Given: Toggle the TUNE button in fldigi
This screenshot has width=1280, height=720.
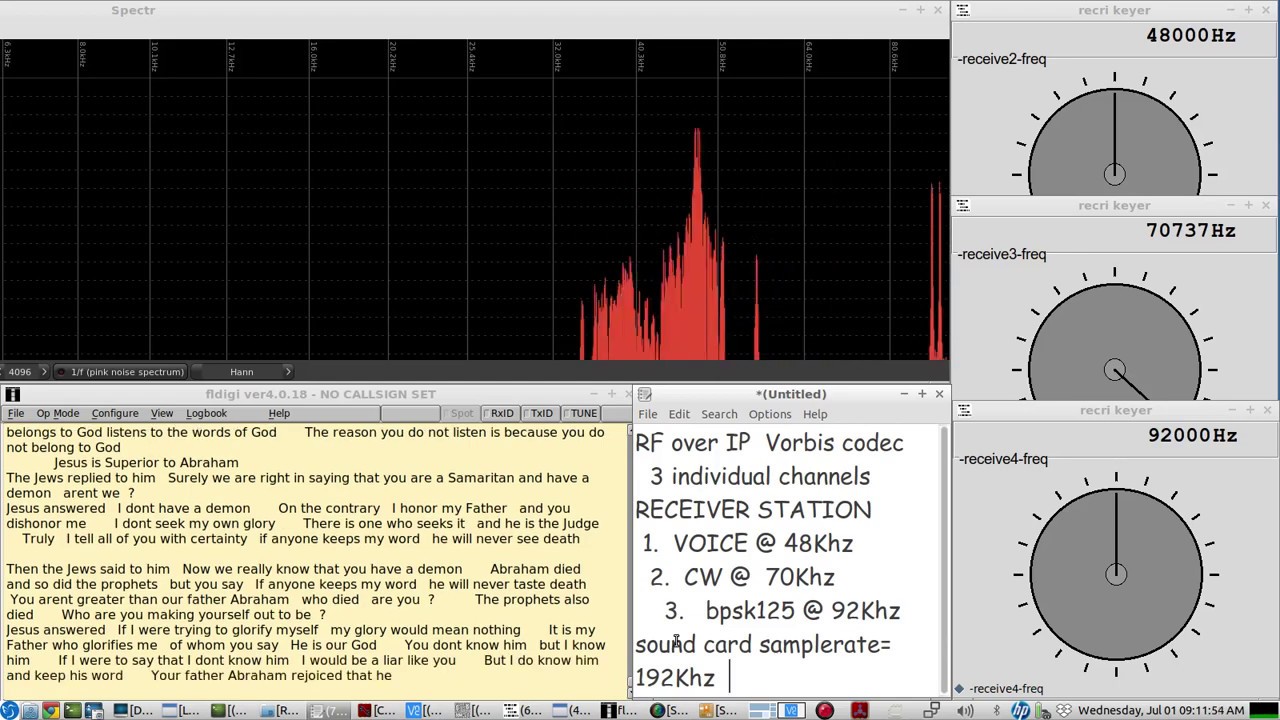Looking at the screenshot, I should (579, 413).
